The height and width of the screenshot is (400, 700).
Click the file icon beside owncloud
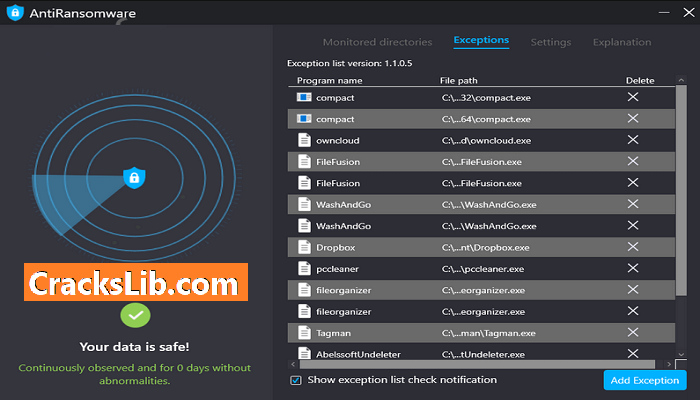coord(304,140)
